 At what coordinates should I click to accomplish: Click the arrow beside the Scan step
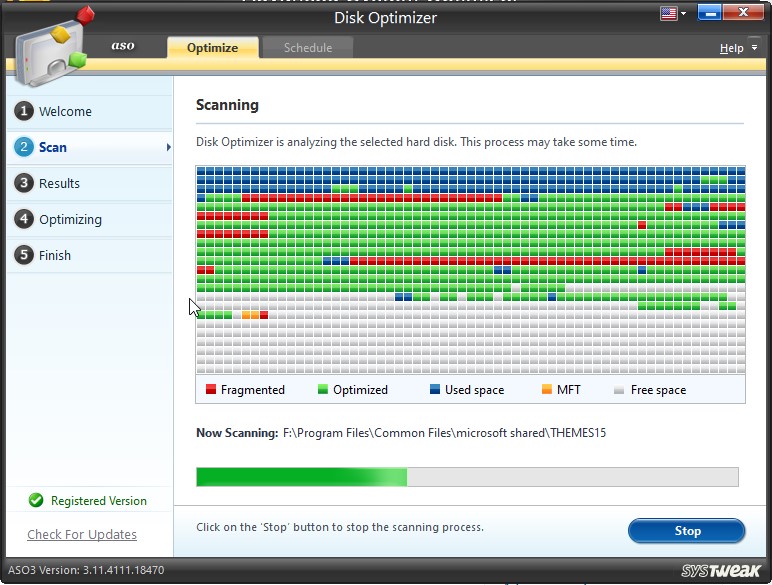(x=168, y=147)
